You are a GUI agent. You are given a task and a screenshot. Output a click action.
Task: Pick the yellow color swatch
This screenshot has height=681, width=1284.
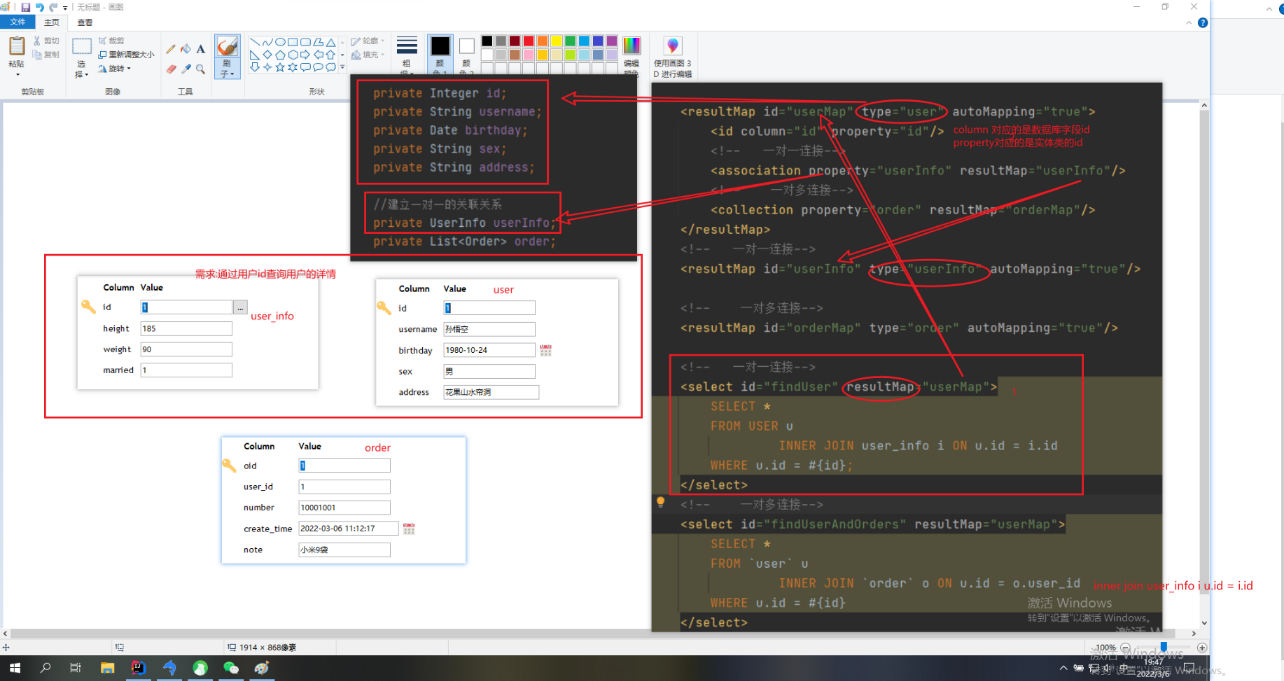(557, 41)
